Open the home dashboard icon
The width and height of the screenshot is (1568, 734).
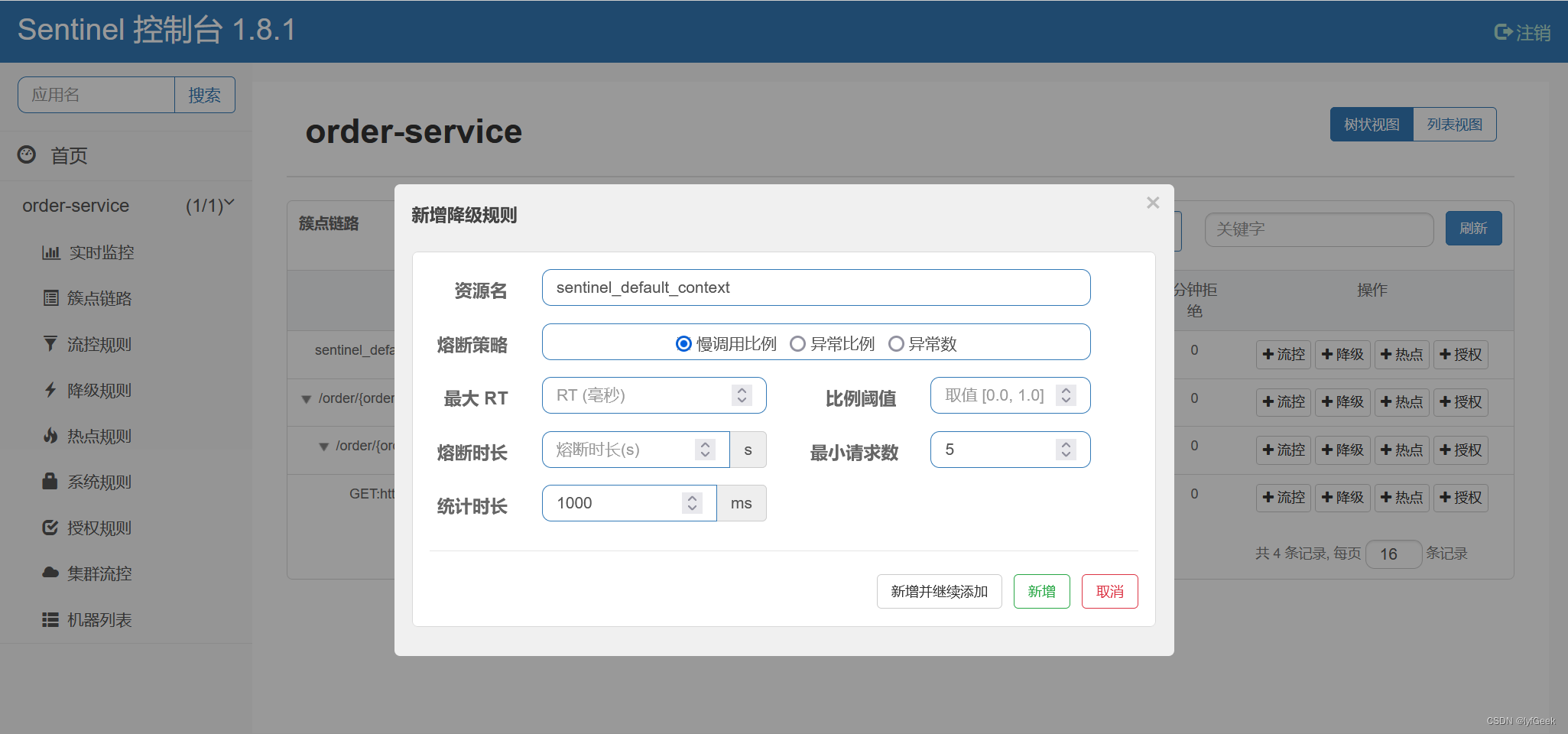click(27, 154)
